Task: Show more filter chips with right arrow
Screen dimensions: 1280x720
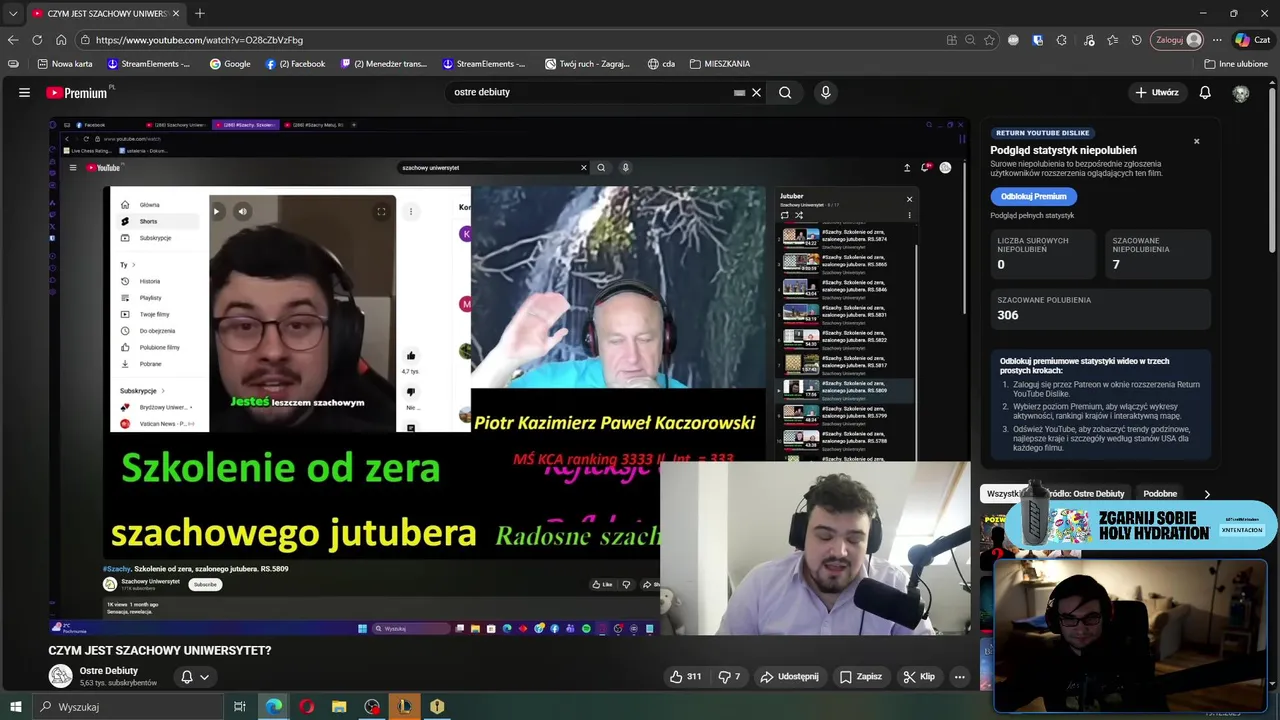Action: (x=1207, y=494)
